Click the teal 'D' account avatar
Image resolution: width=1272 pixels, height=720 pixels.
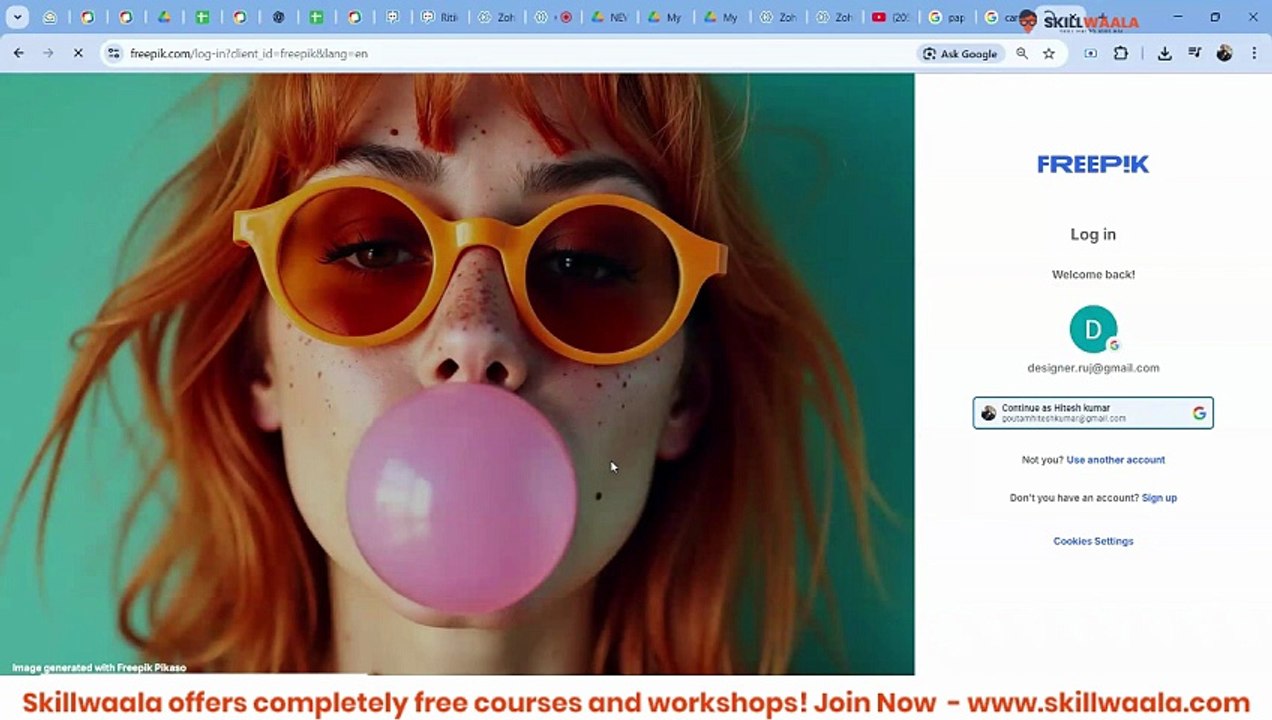coord(1093,329)
